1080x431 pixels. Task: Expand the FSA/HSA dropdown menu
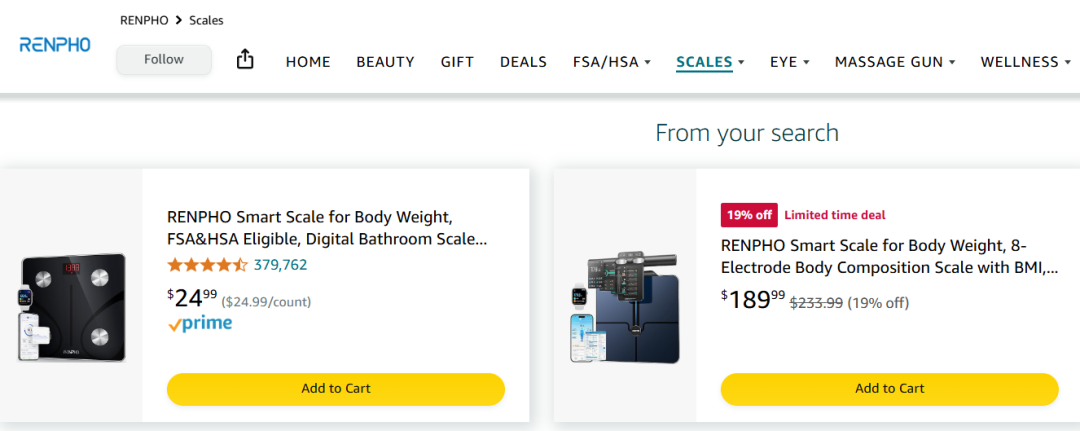pyautogui.click(x=611, y=62)
